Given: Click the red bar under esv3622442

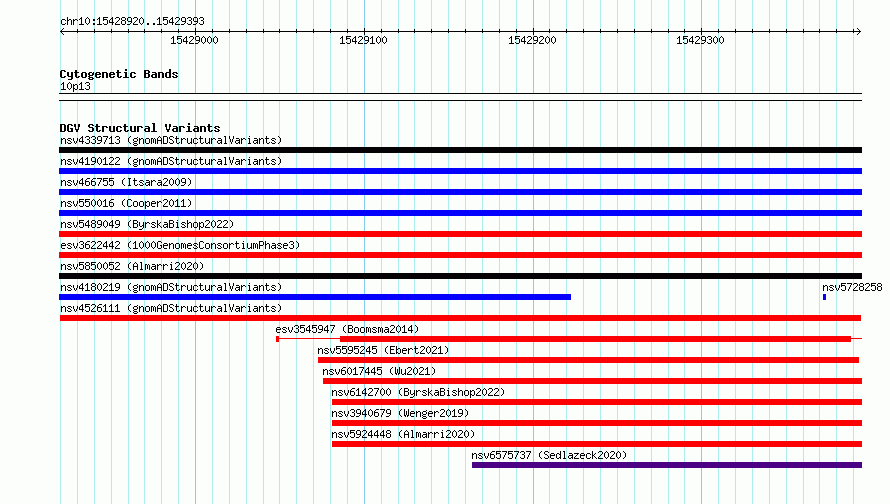Looking at the screenshot, I should 460,255.
